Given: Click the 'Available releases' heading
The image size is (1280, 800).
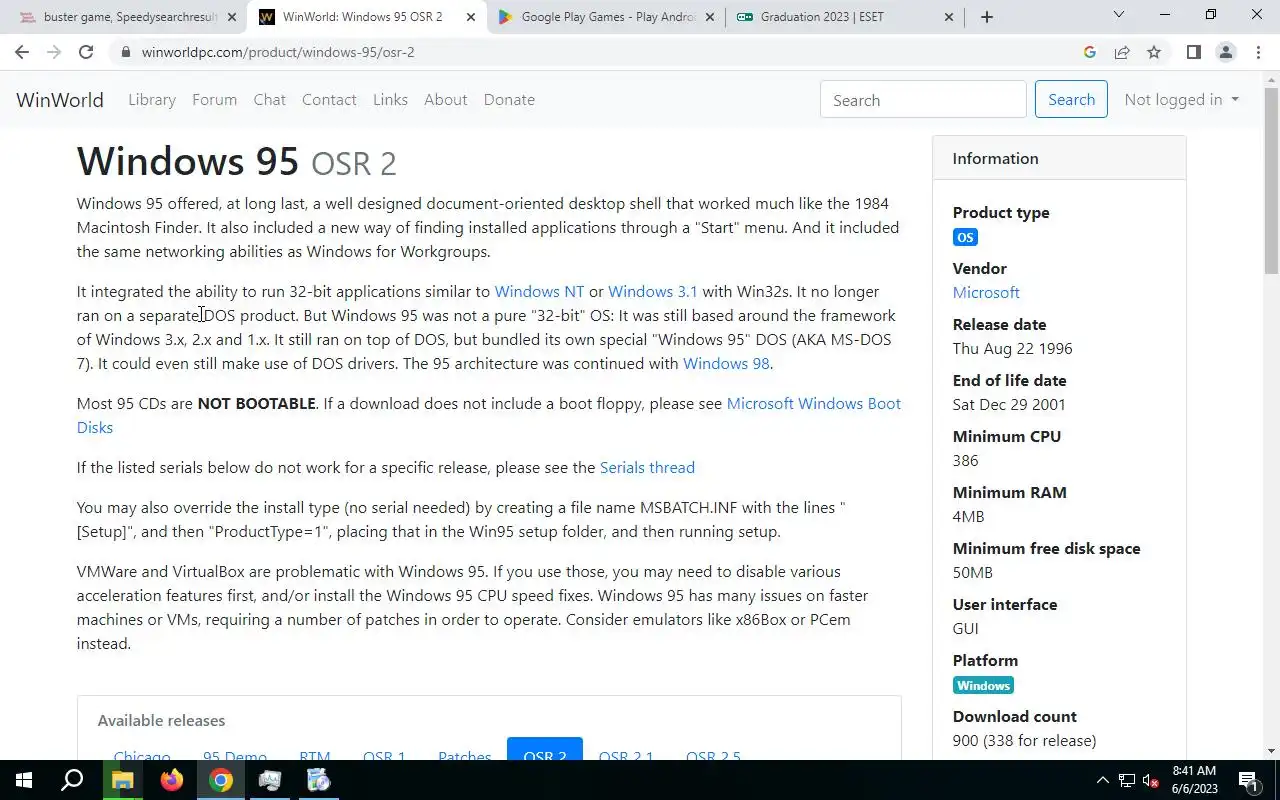Looking at the screenshot, I should [161, 720].
